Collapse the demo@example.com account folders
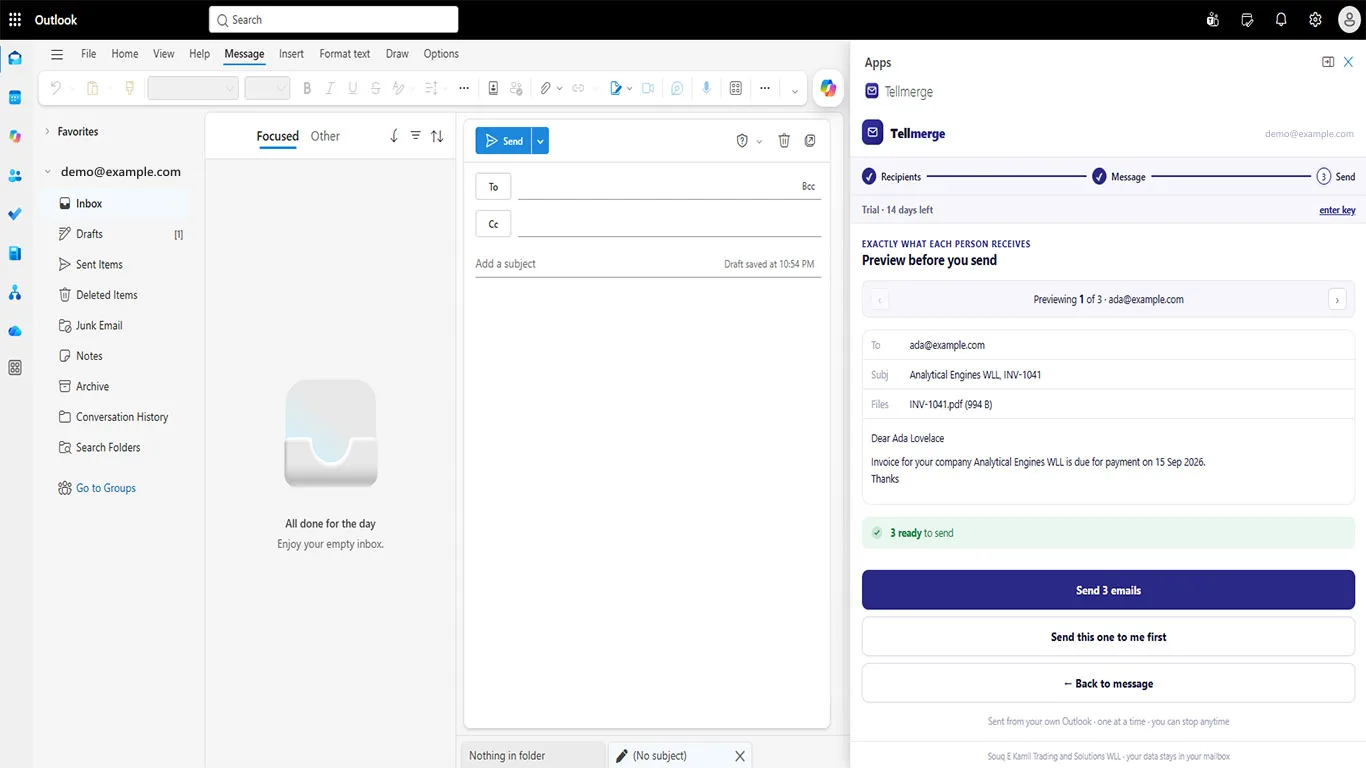The width and height of the screenshot is (1366, 768). (47, 172)
